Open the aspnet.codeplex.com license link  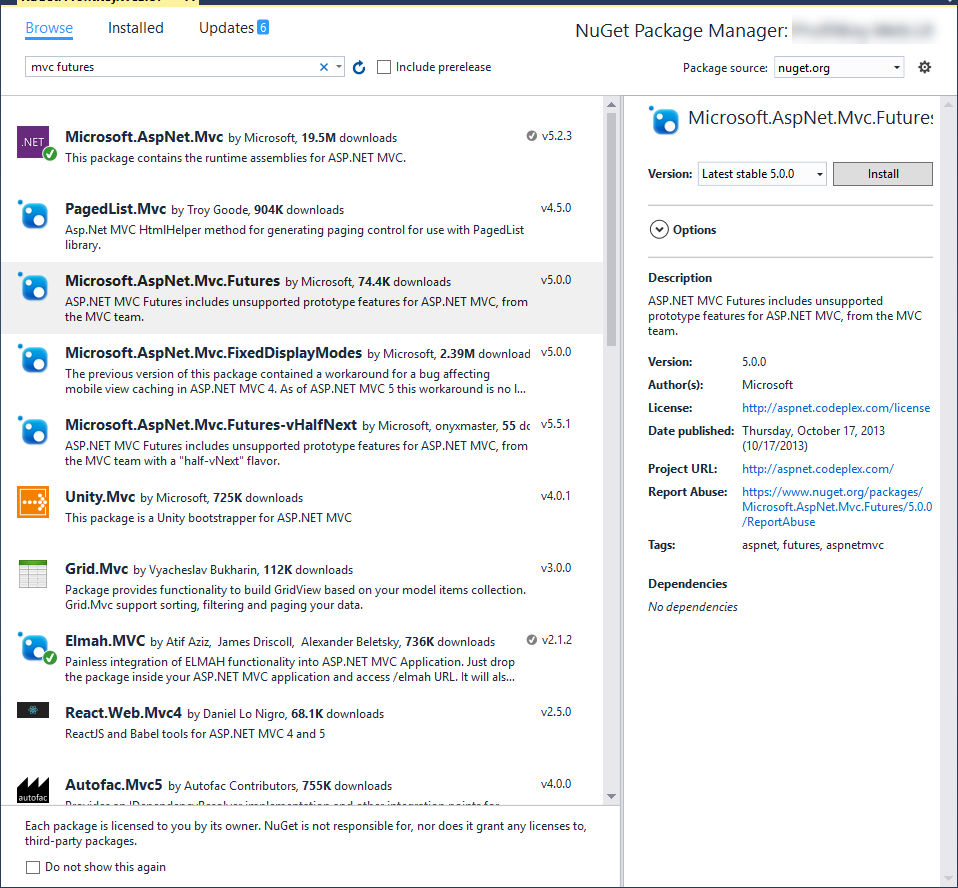pos(835,407)
